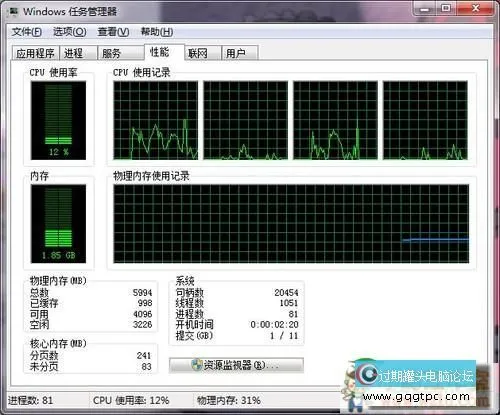
Task: Click the 物理内存(MB) group label
Action: coord(58,281)
